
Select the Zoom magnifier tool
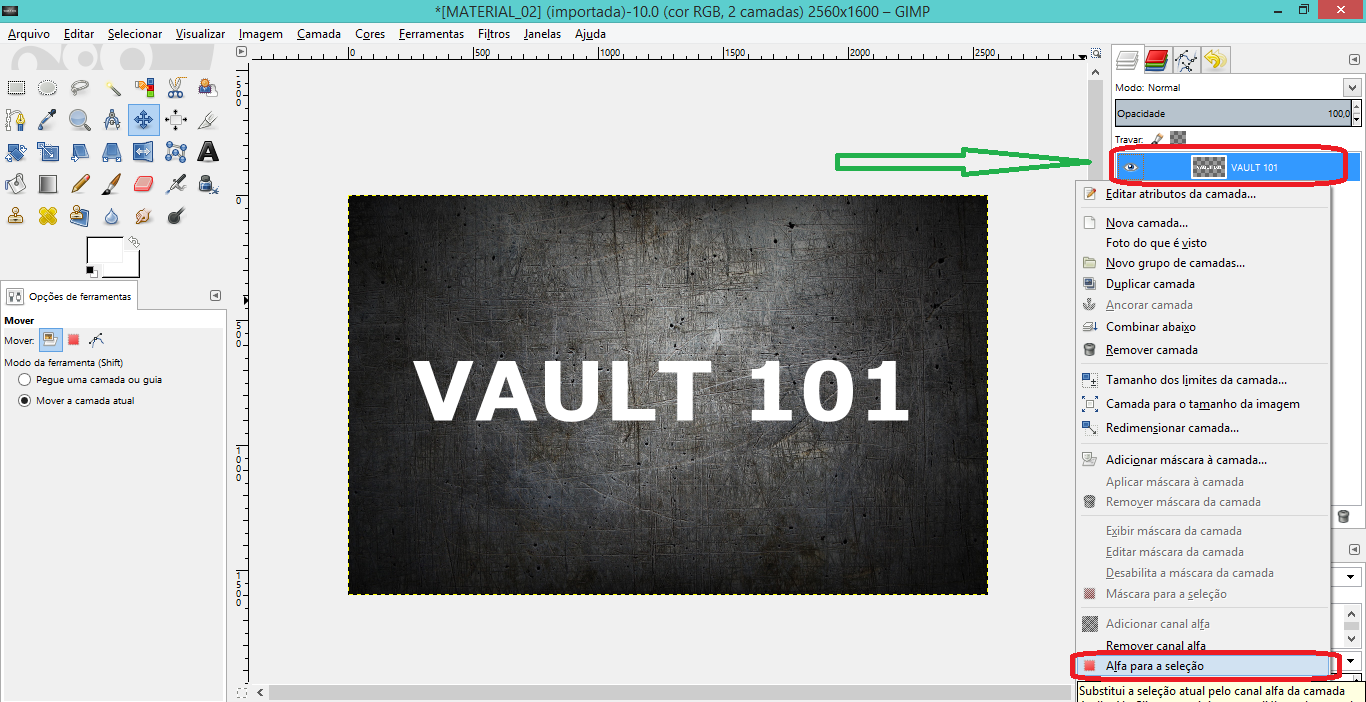pyautogui.click(x=80, y=120)
